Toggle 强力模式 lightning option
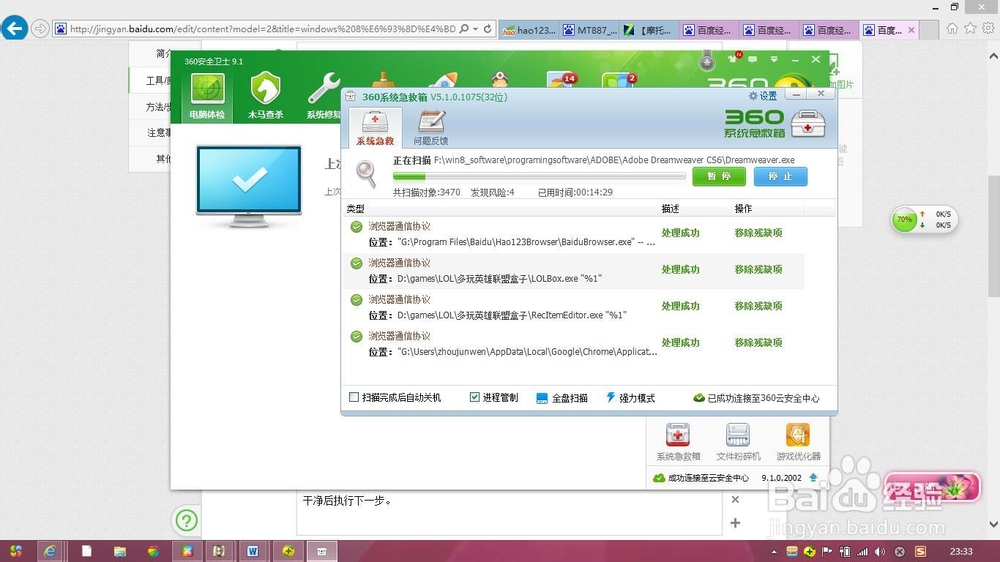This screenshot has width=1000, height=562. click(630, 398)
